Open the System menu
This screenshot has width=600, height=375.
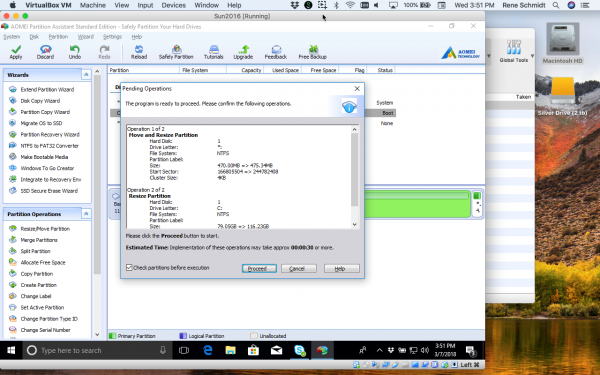pos(11,37)
